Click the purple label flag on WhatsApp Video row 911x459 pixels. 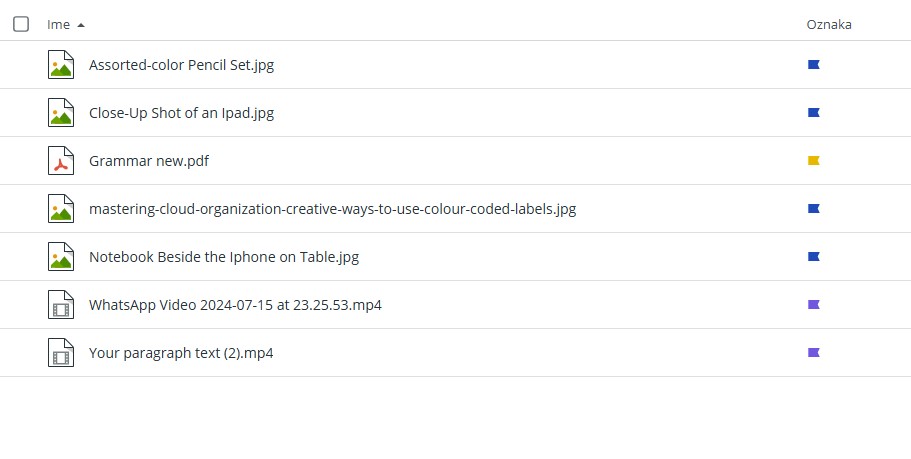point(813,304)
